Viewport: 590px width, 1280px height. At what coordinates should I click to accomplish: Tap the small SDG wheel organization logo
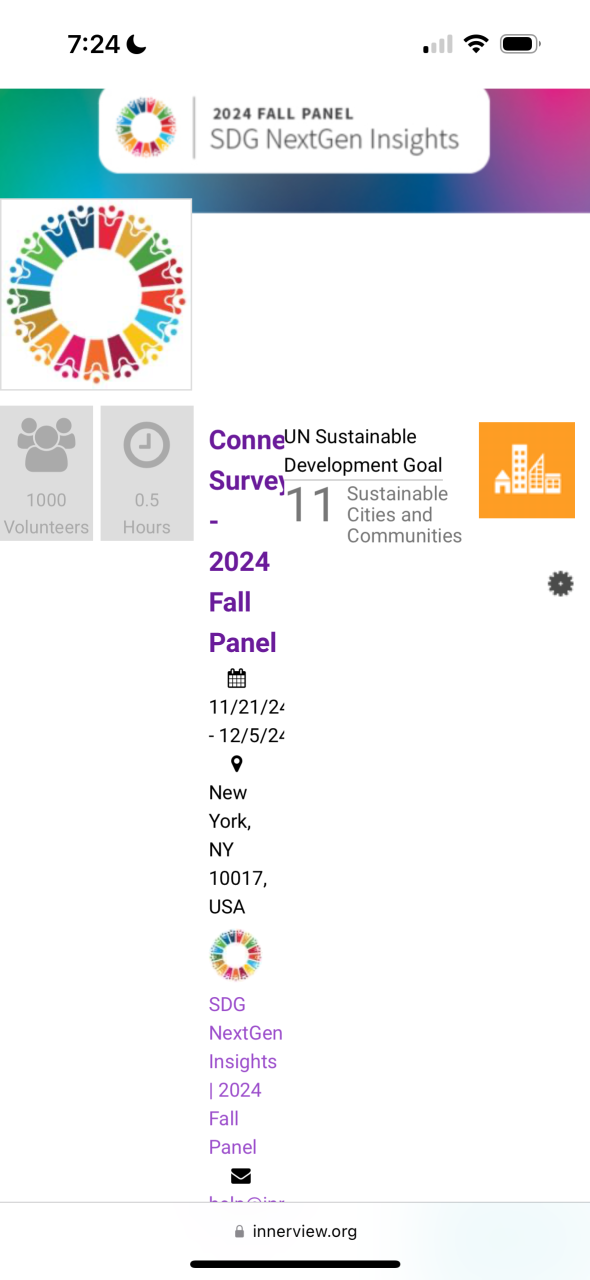click(x=236, y=955)
